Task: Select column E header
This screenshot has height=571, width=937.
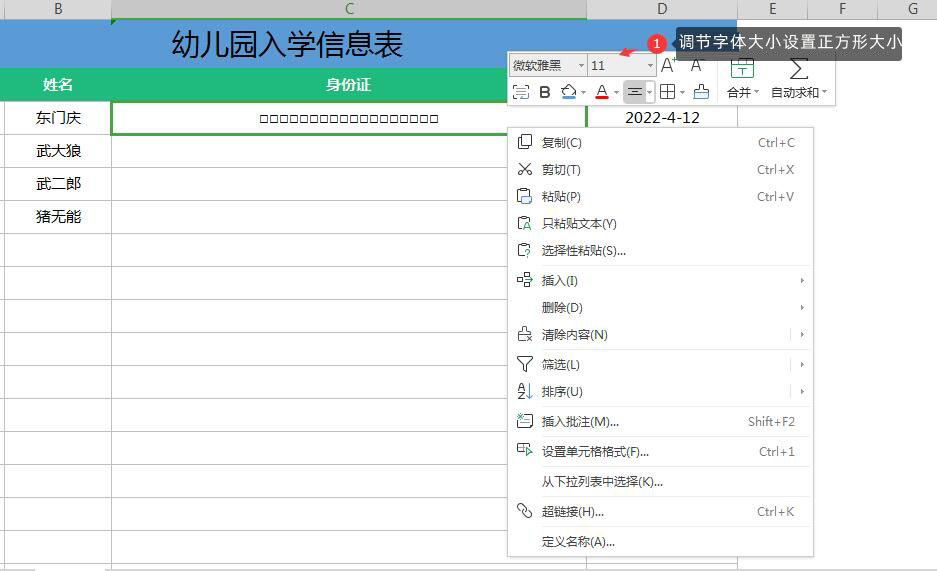Action: click(x=773, y=9)
